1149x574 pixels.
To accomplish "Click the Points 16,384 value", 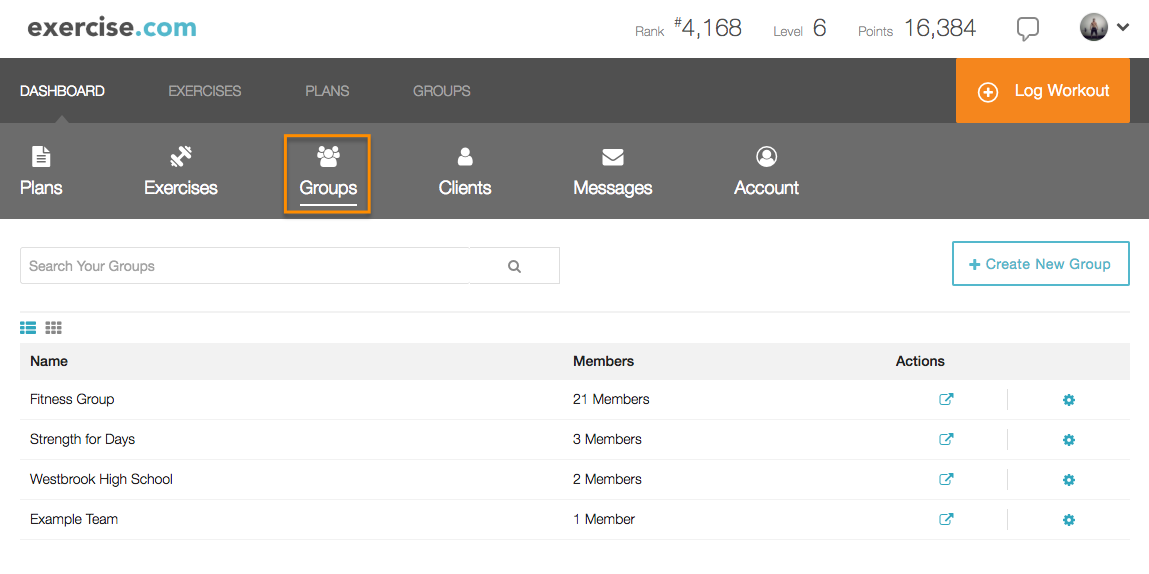I will (940, 29).
